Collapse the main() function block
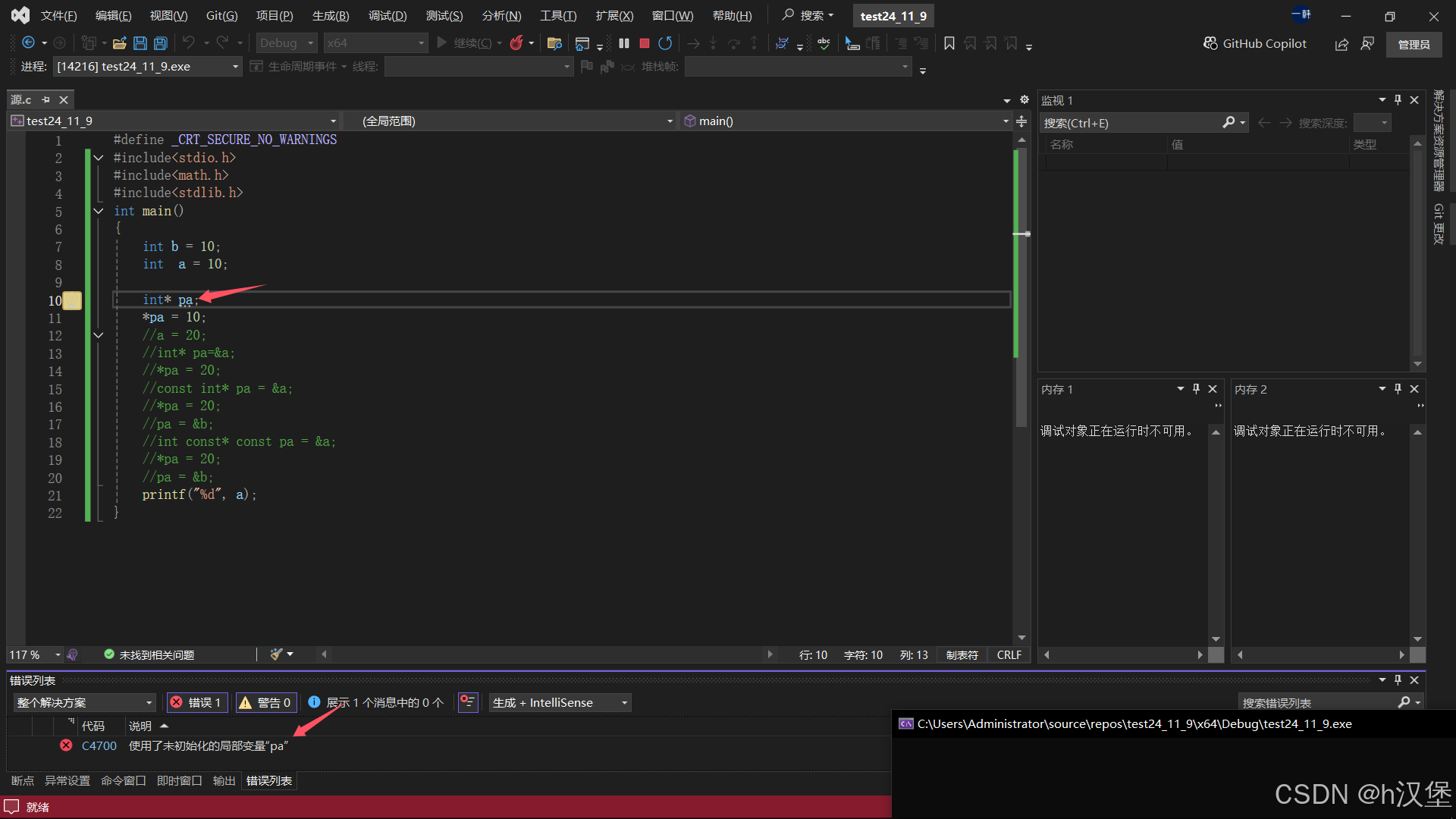 99,211
